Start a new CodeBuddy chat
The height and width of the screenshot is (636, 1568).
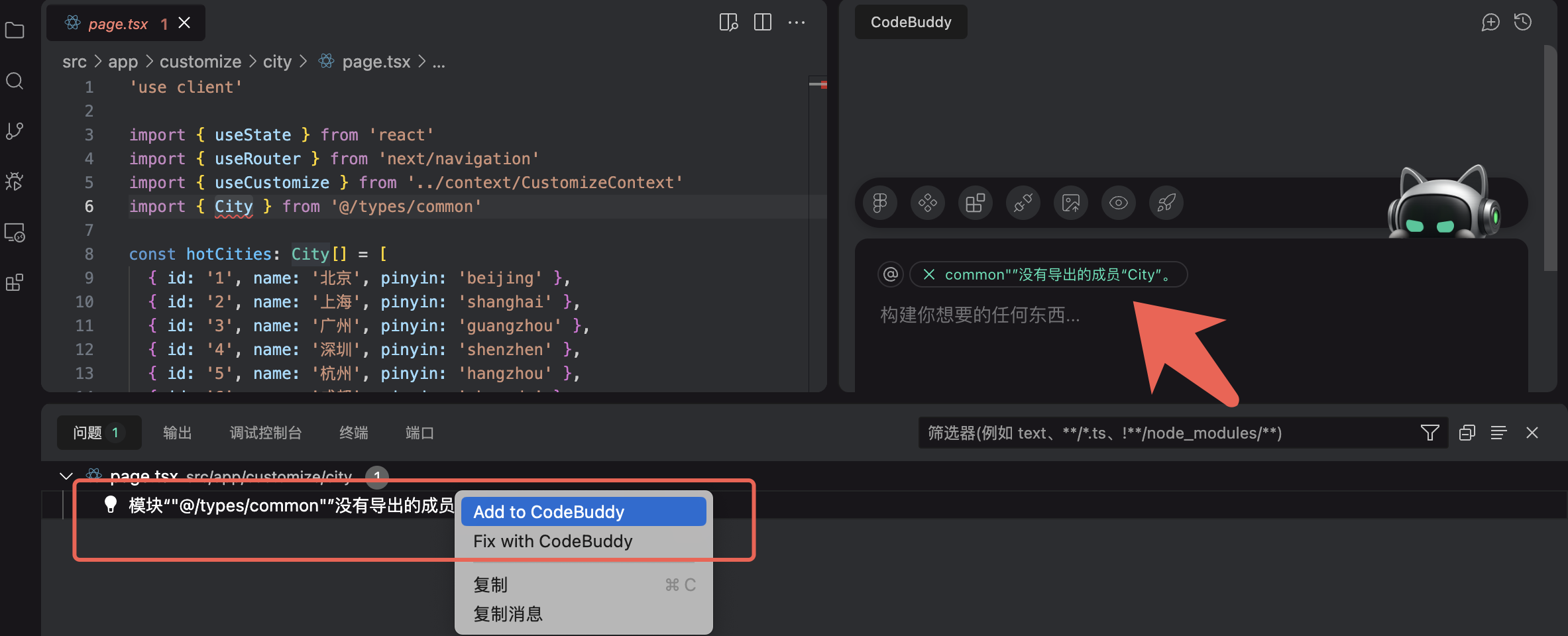[1490, 23]
